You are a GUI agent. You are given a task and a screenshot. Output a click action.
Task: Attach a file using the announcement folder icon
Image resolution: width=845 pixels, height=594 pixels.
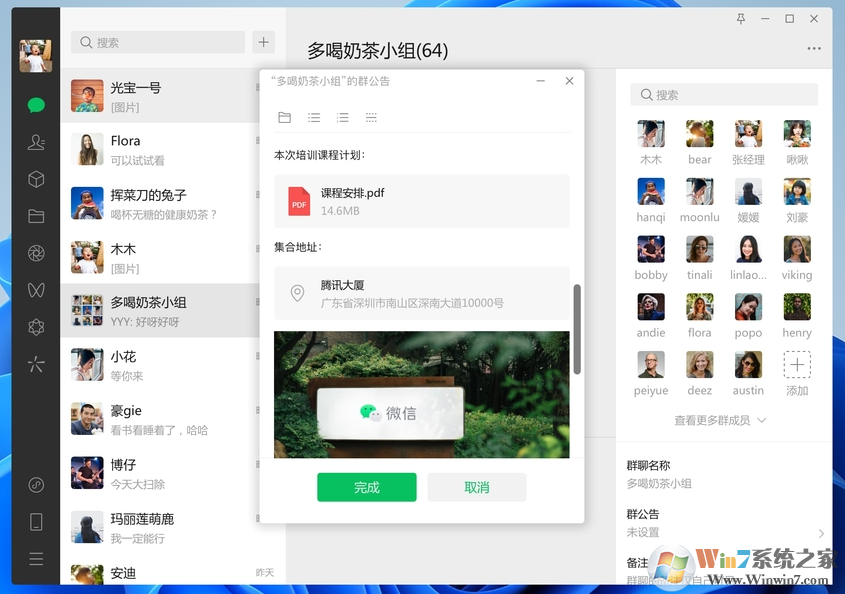[284, 117]
